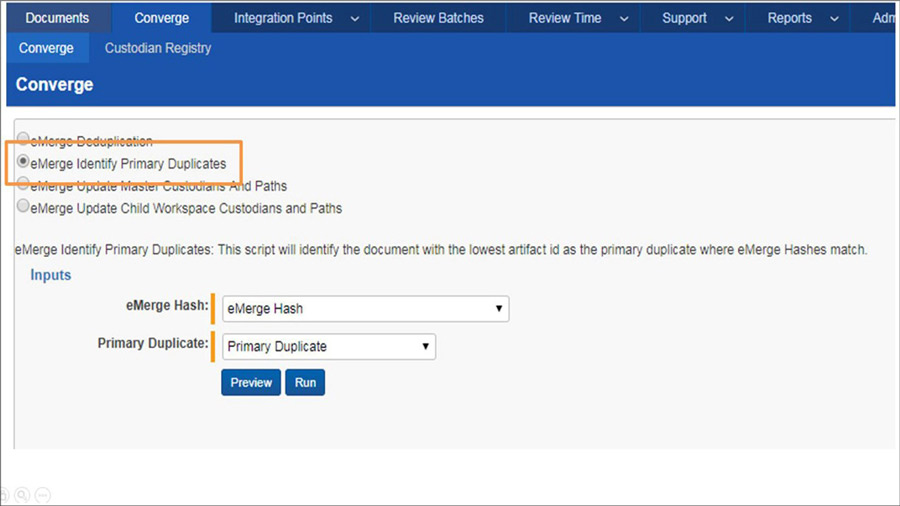Expand the Reports menu
The width and height of the screenshot is (900, 506).
pos(834,19)
